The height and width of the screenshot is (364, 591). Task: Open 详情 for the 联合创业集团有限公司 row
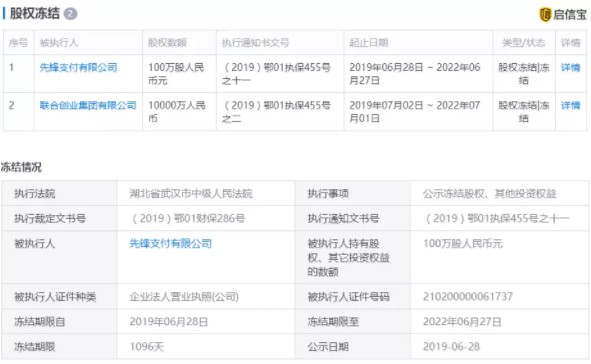570,105
